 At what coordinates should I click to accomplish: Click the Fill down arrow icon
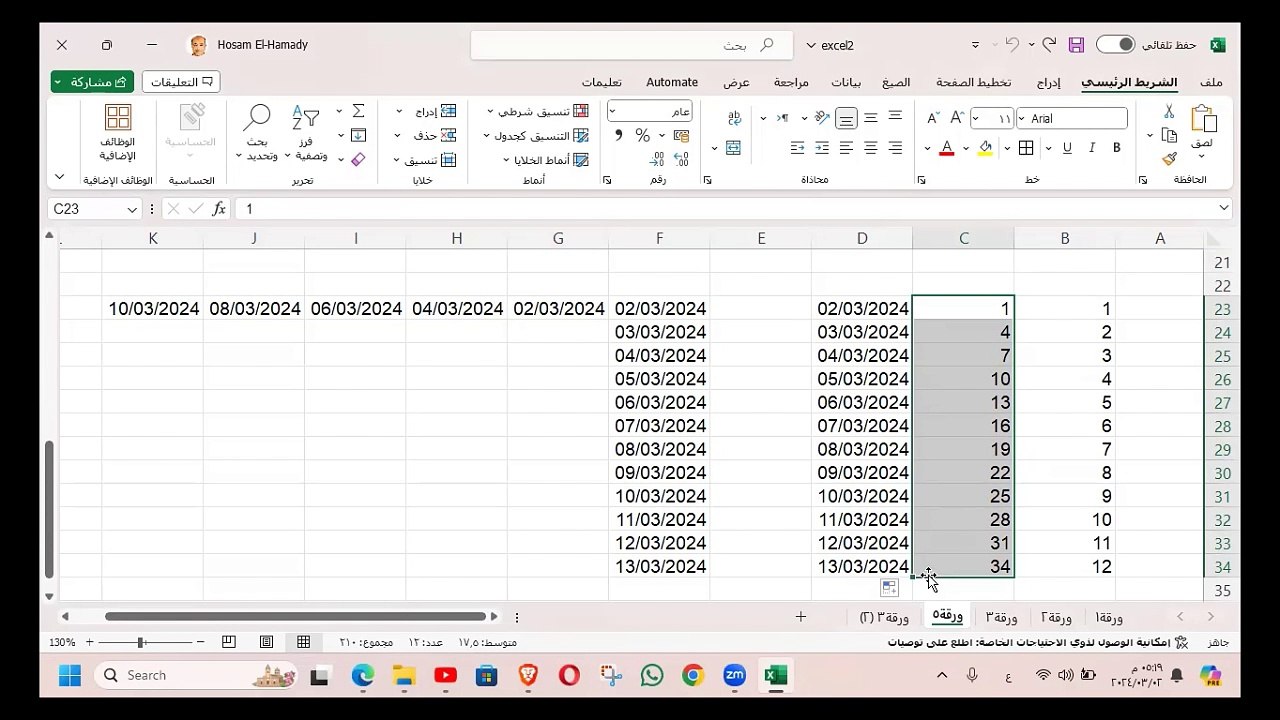pos(358,135)
